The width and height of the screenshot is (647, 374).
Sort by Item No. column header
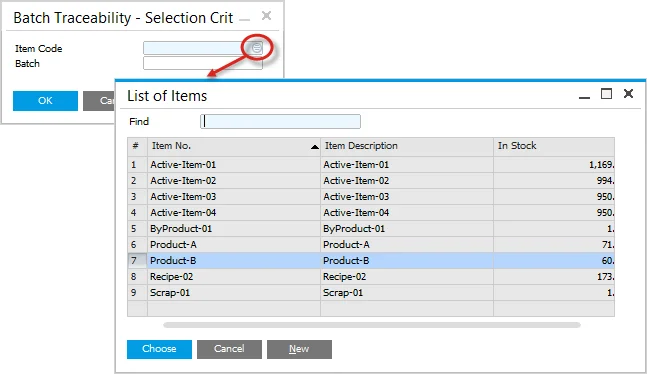click(234, 146)
